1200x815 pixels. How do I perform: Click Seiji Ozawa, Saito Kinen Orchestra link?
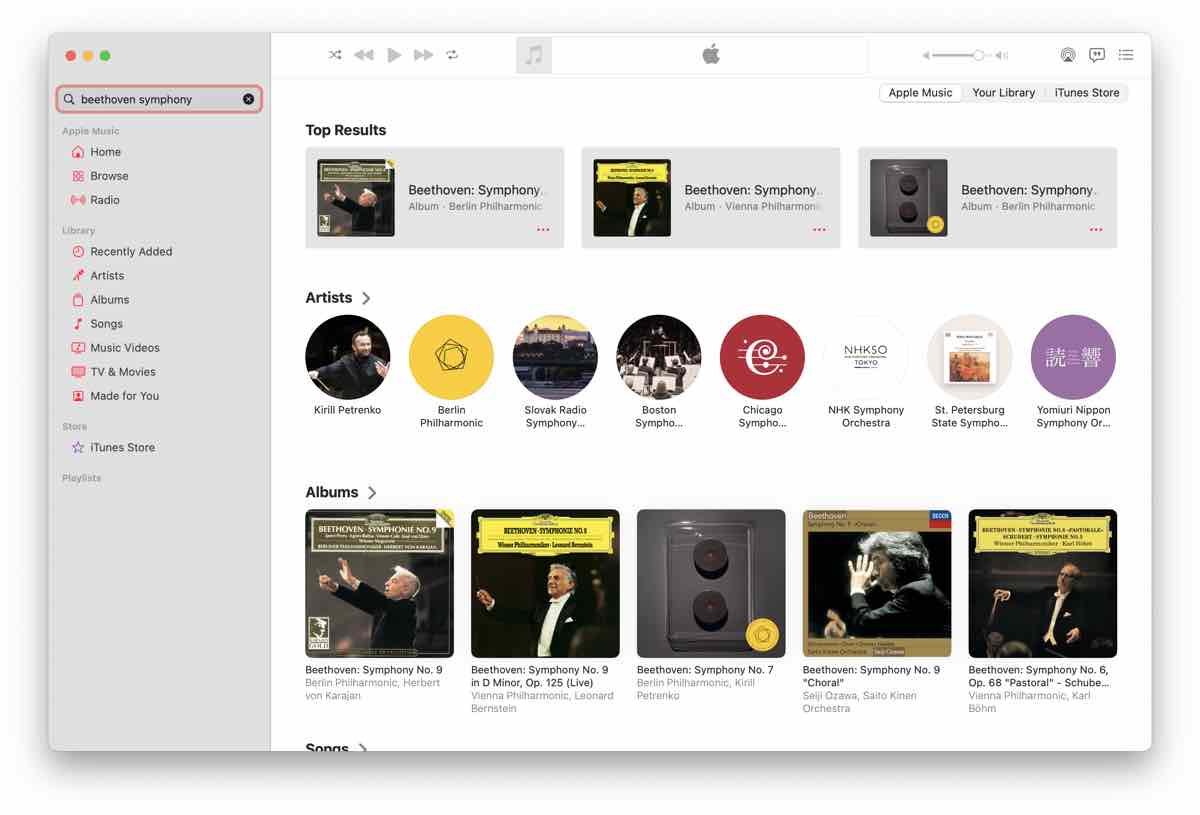click(x=859, y=702)
